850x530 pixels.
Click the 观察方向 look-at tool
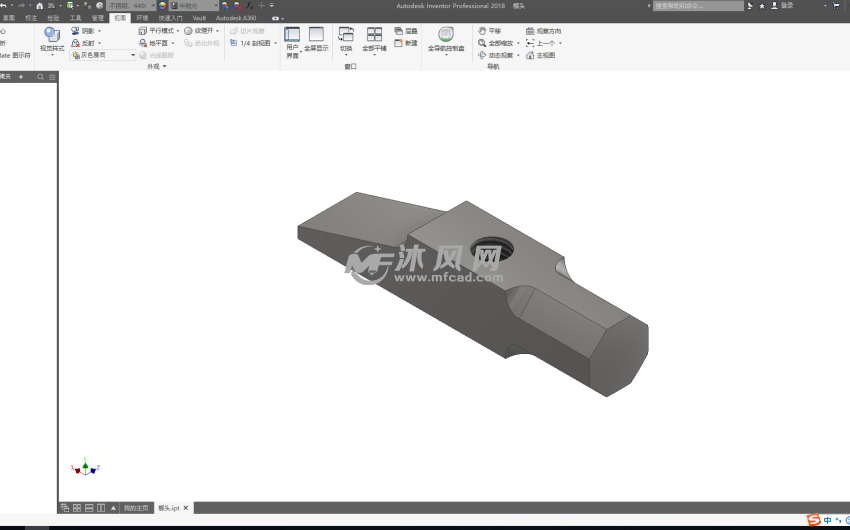(x=543, y=31)
